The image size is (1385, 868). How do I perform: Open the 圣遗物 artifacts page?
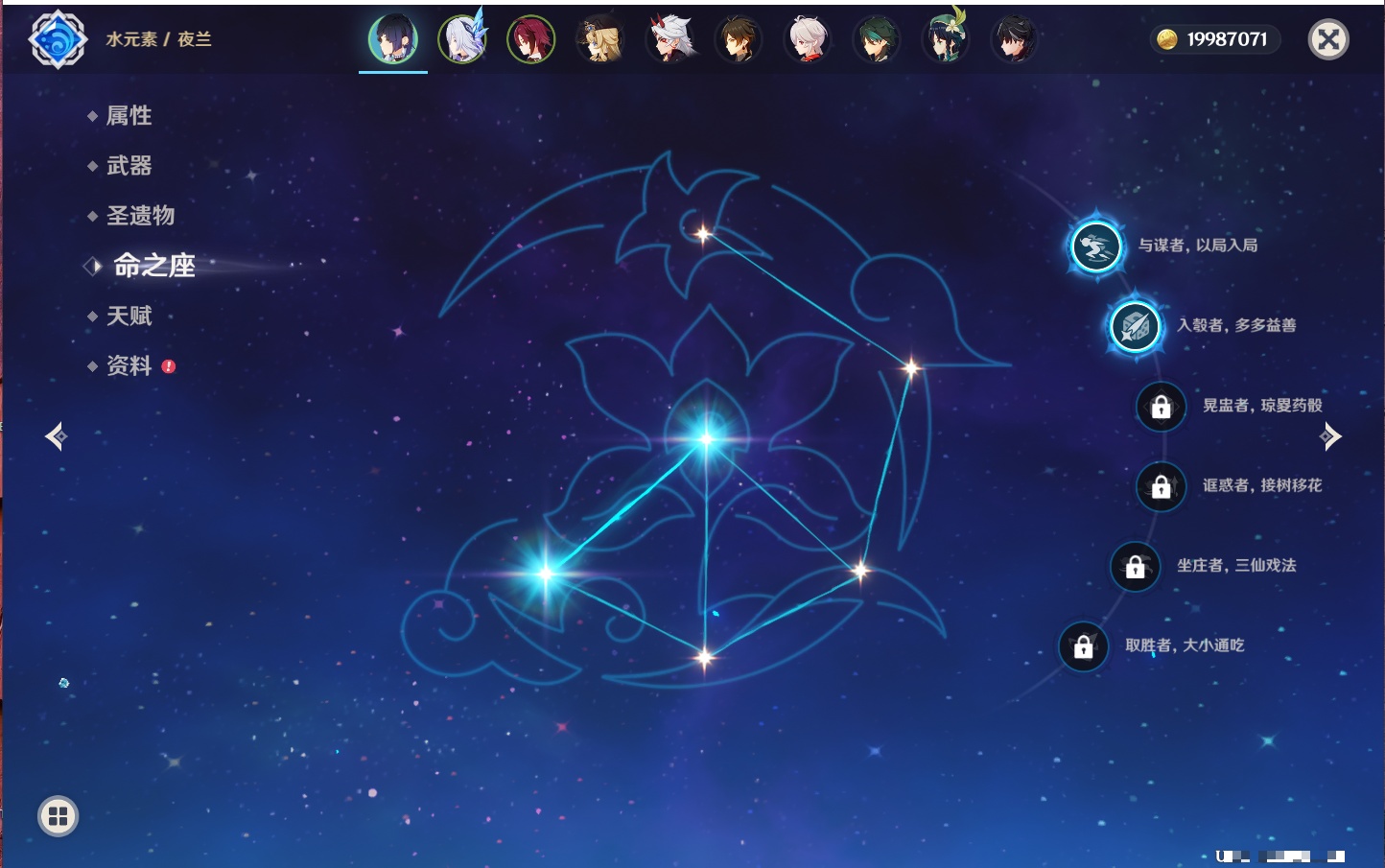(x=140, y=216)
